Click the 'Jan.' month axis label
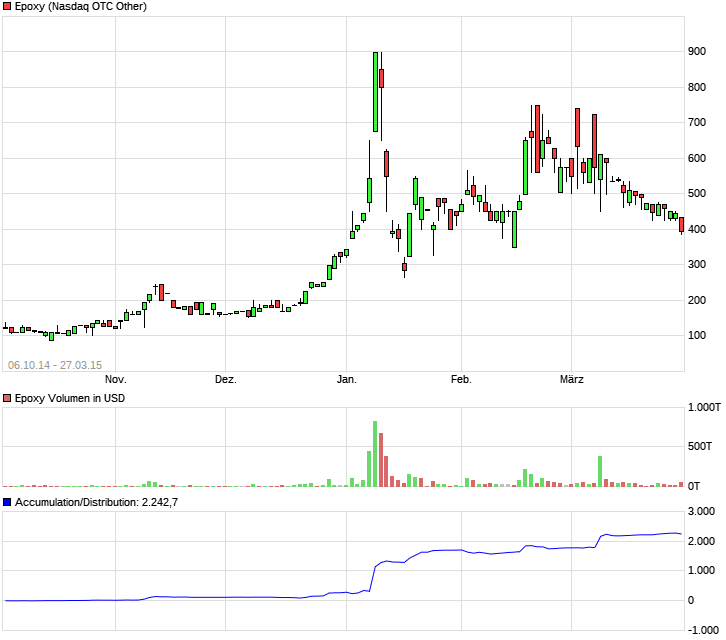The image size is (726, 640). (x=347, y=379)
